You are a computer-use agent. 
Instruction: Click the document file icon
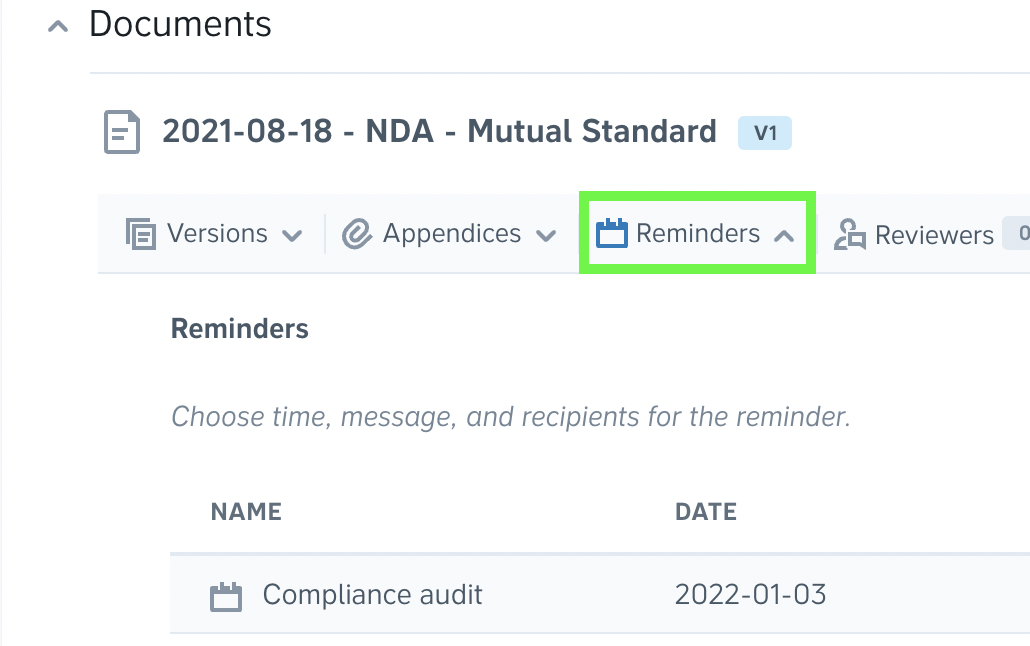pos(122,132)
